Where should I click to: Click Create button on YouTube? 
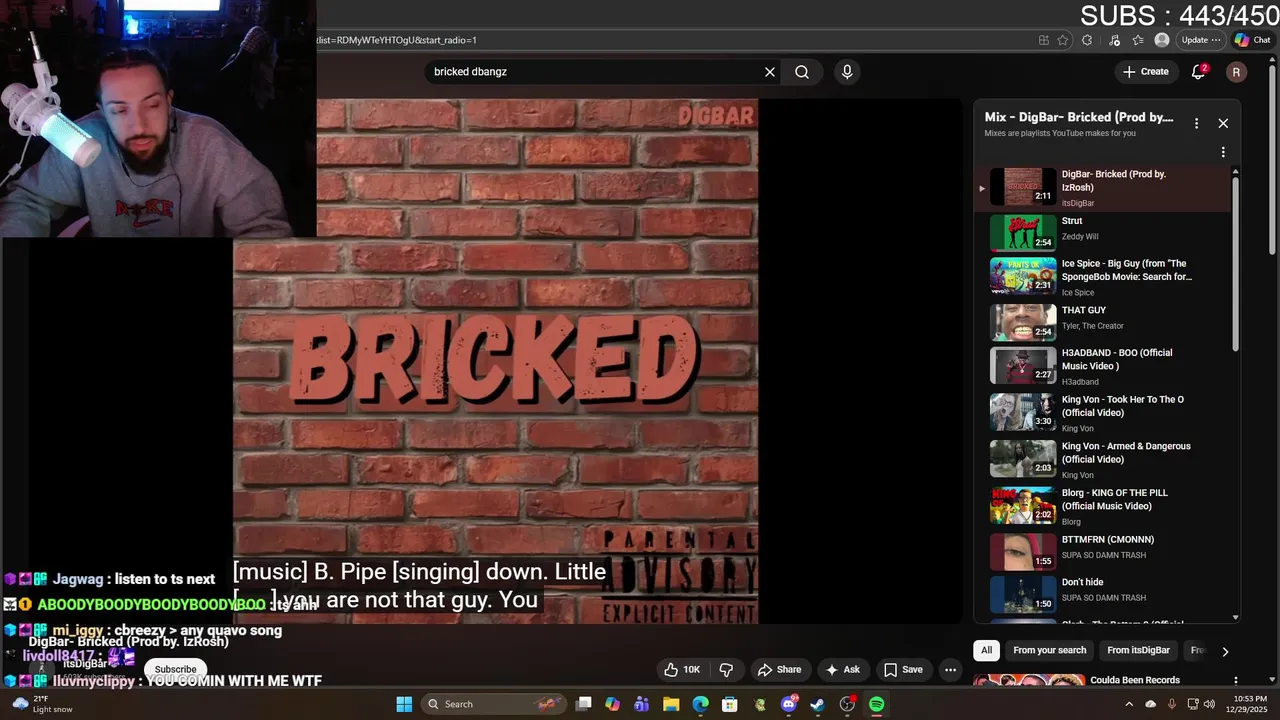coord(1146,72)
